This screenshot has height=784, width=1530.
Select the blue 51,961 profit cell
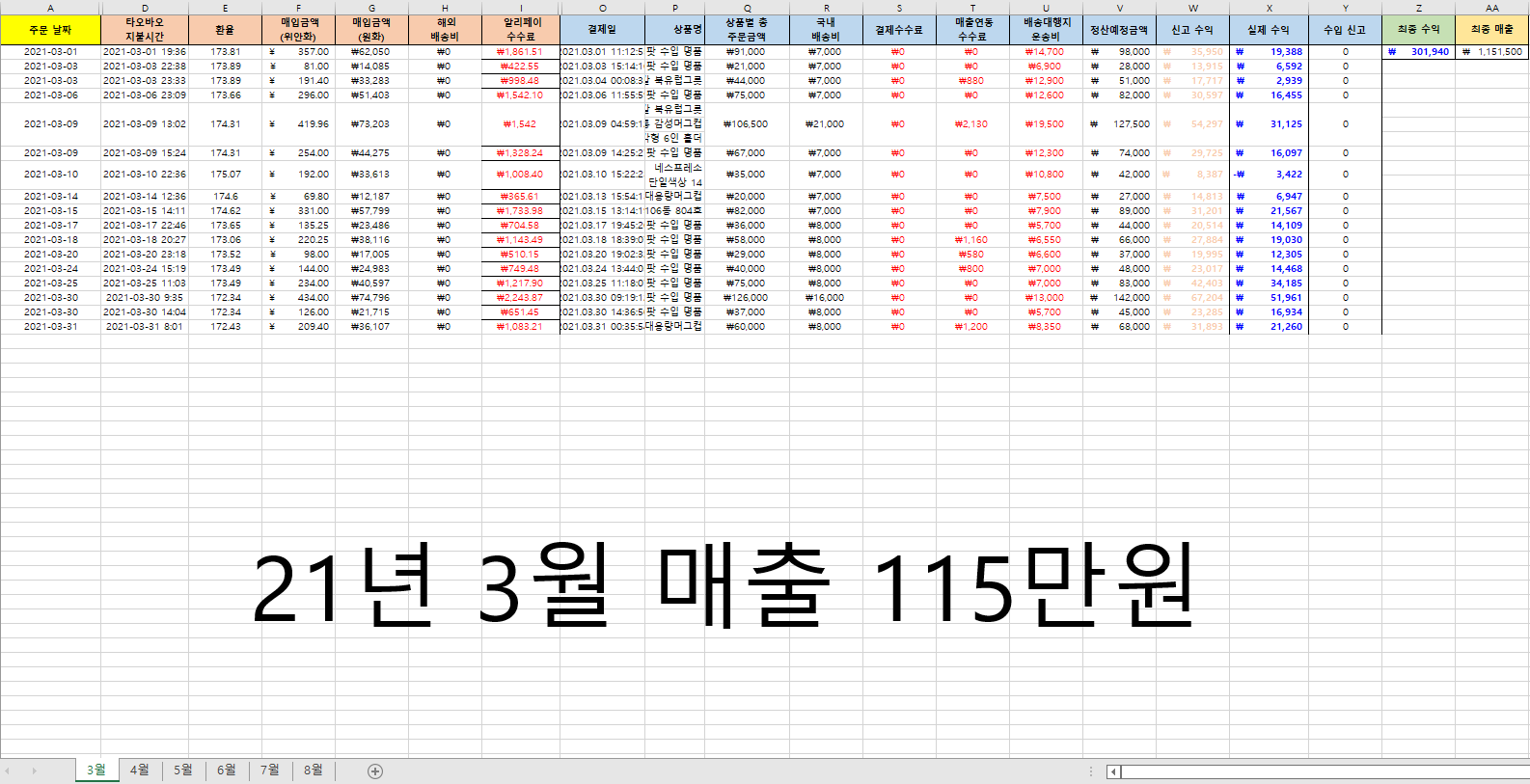[x=1269, y=298]
